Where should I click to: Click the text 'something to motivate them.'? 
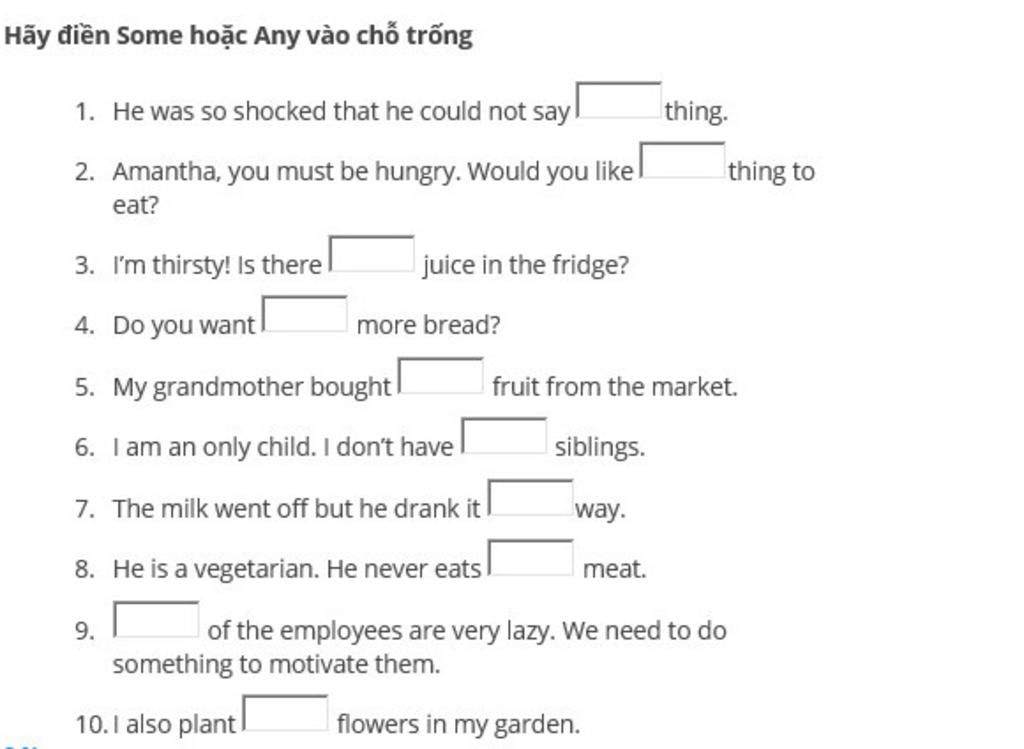[276, 665]
